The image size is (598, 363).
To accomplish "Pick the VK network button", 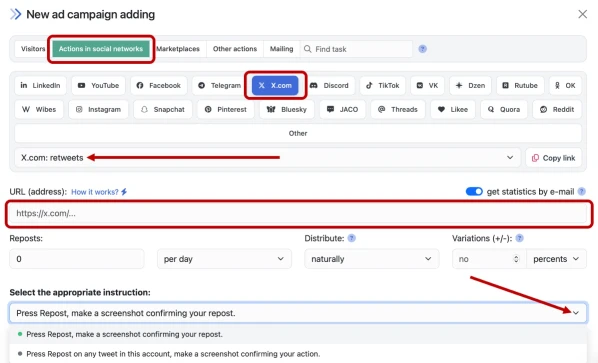I will (428, 85).
